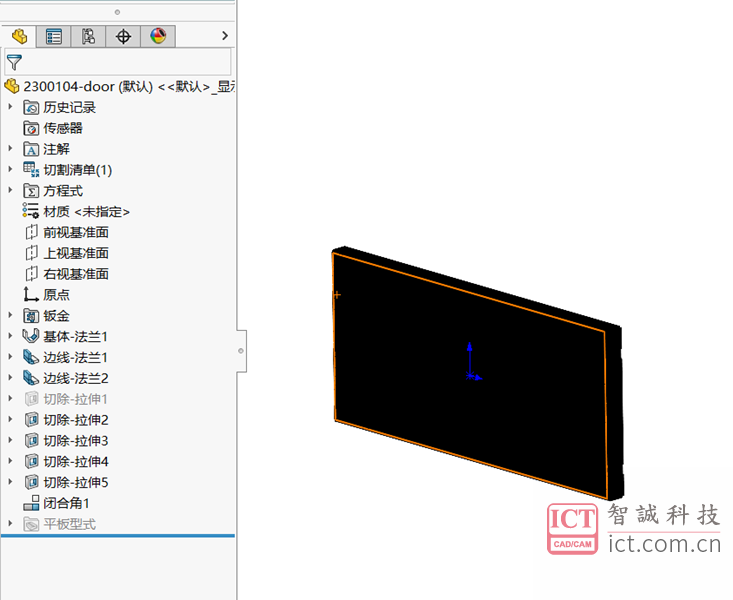Select the 前视基准面 plane icon
This screenshot has width=733, height=600.
31,232
